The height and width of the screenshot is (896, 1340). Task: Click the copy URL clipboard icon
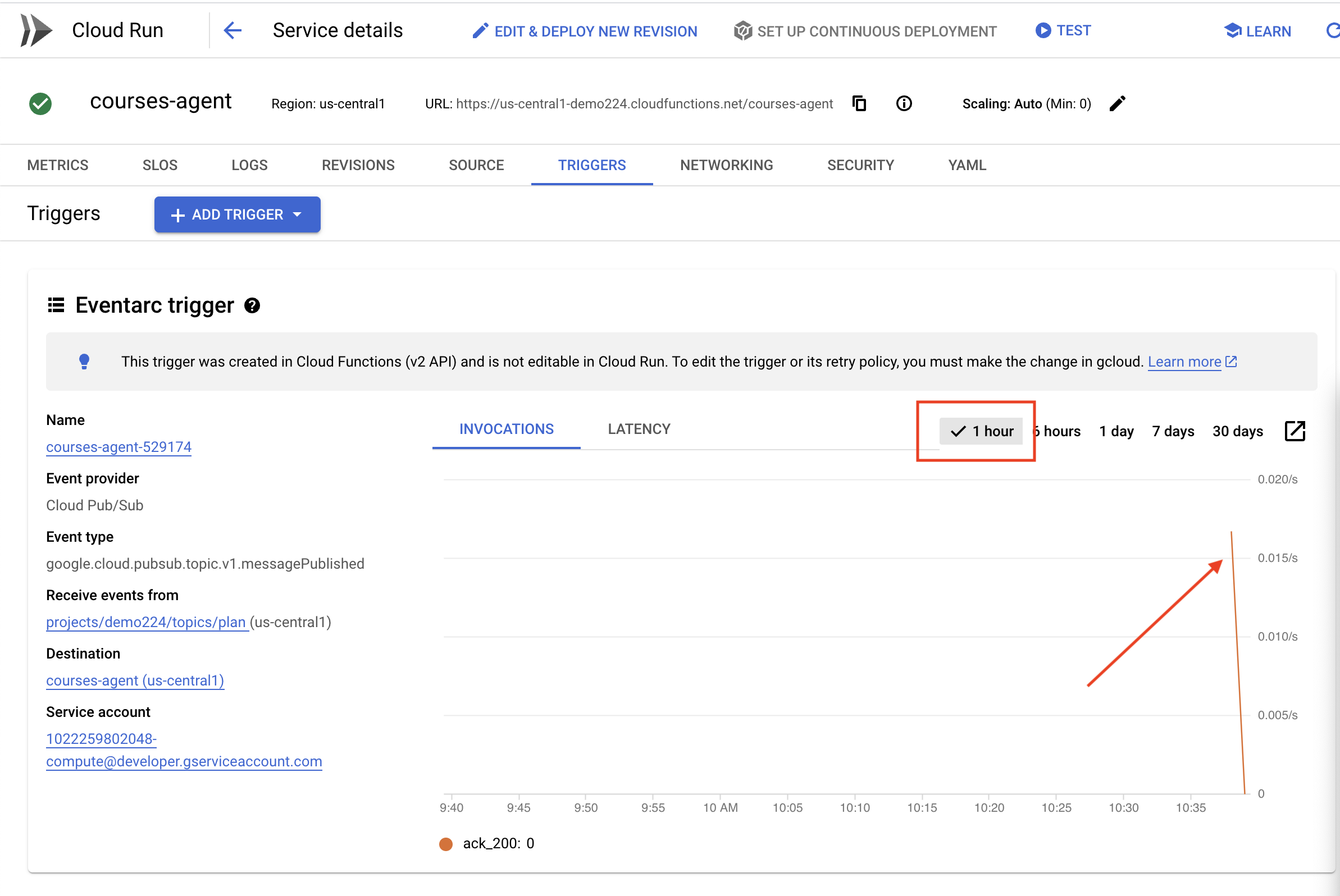pyautogui.click(x=859, y=103)
